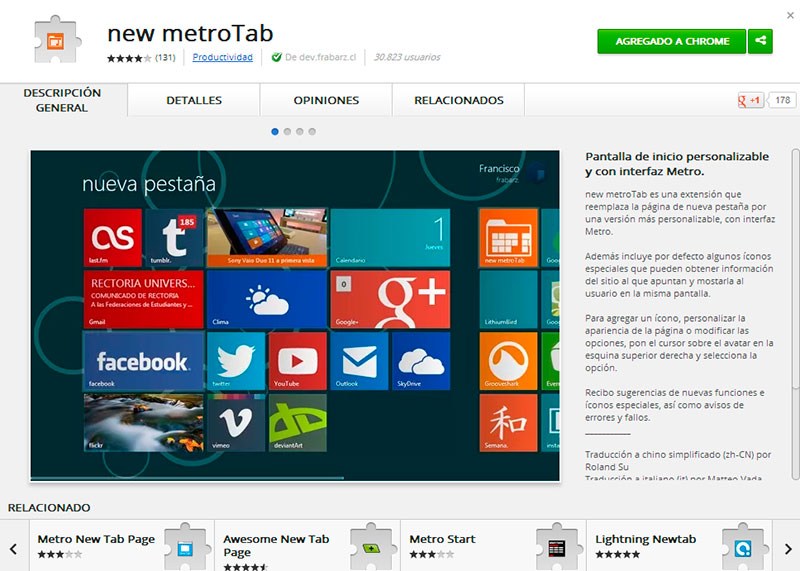Click the 30.823 usuarios text
800x571 pixels.
click(407, 57)
